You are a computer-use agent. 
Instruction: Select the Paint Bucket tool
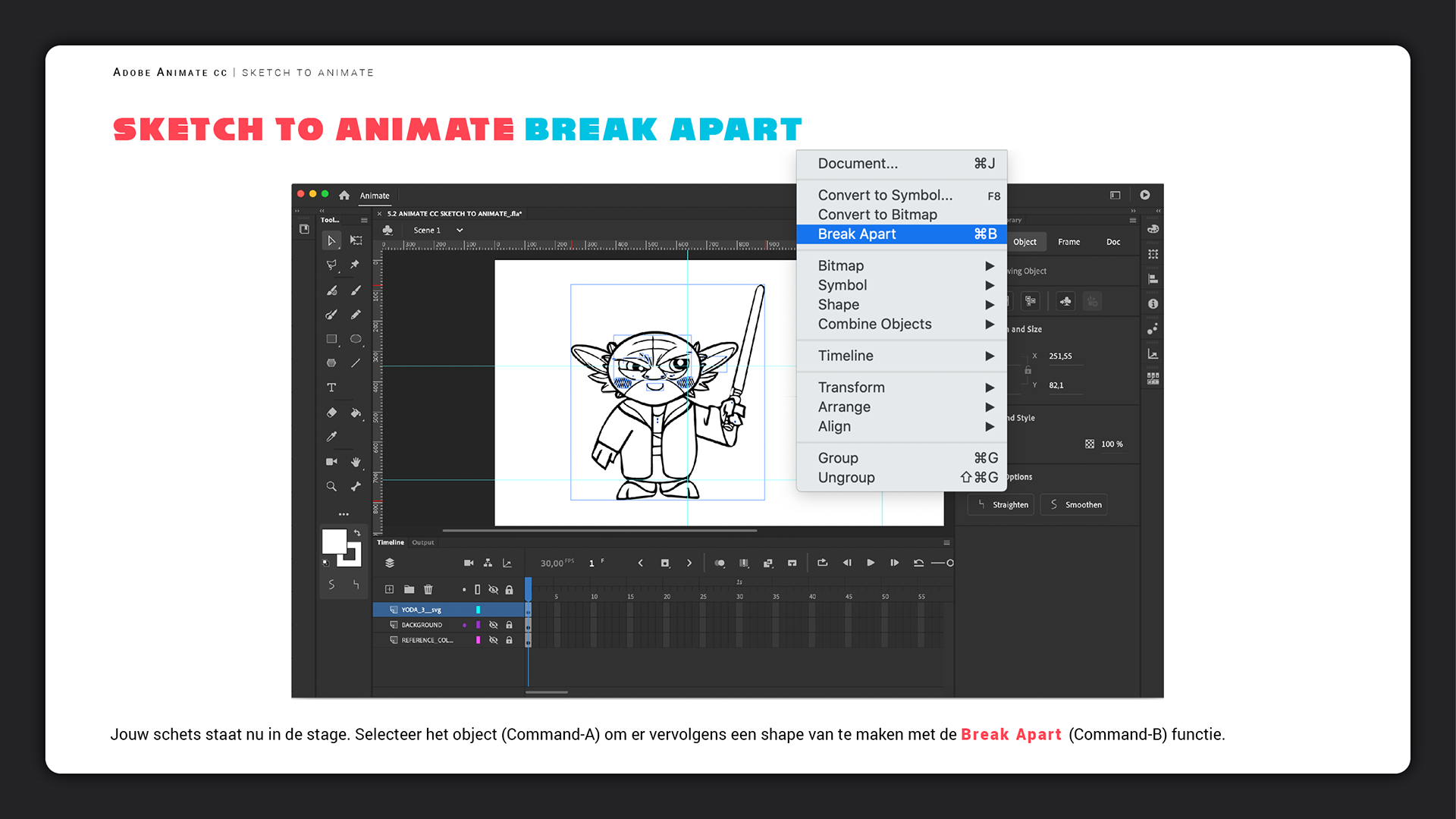click(x=356, y=413)
